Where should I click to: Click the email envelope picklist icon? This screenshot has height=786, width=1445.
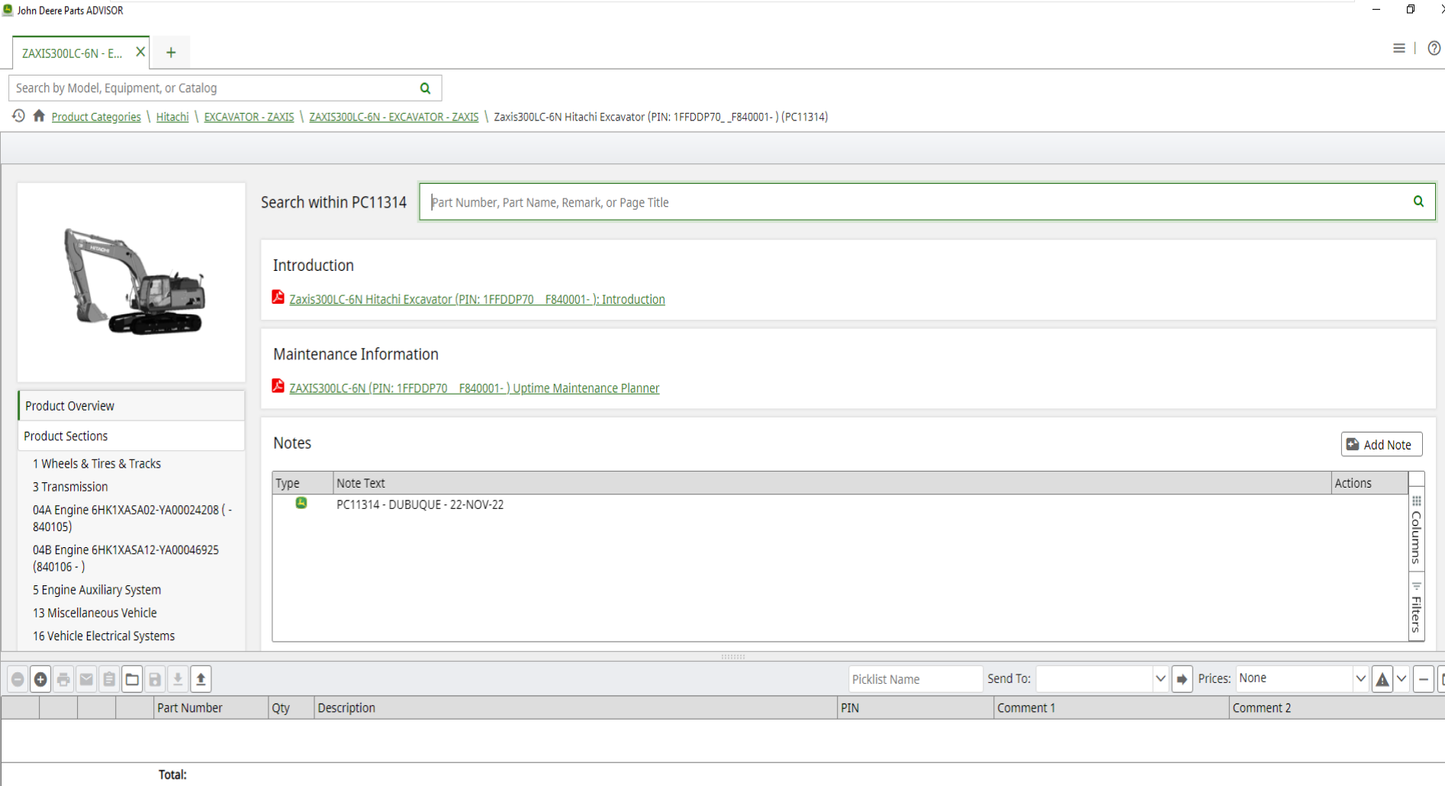pos(86,679)
